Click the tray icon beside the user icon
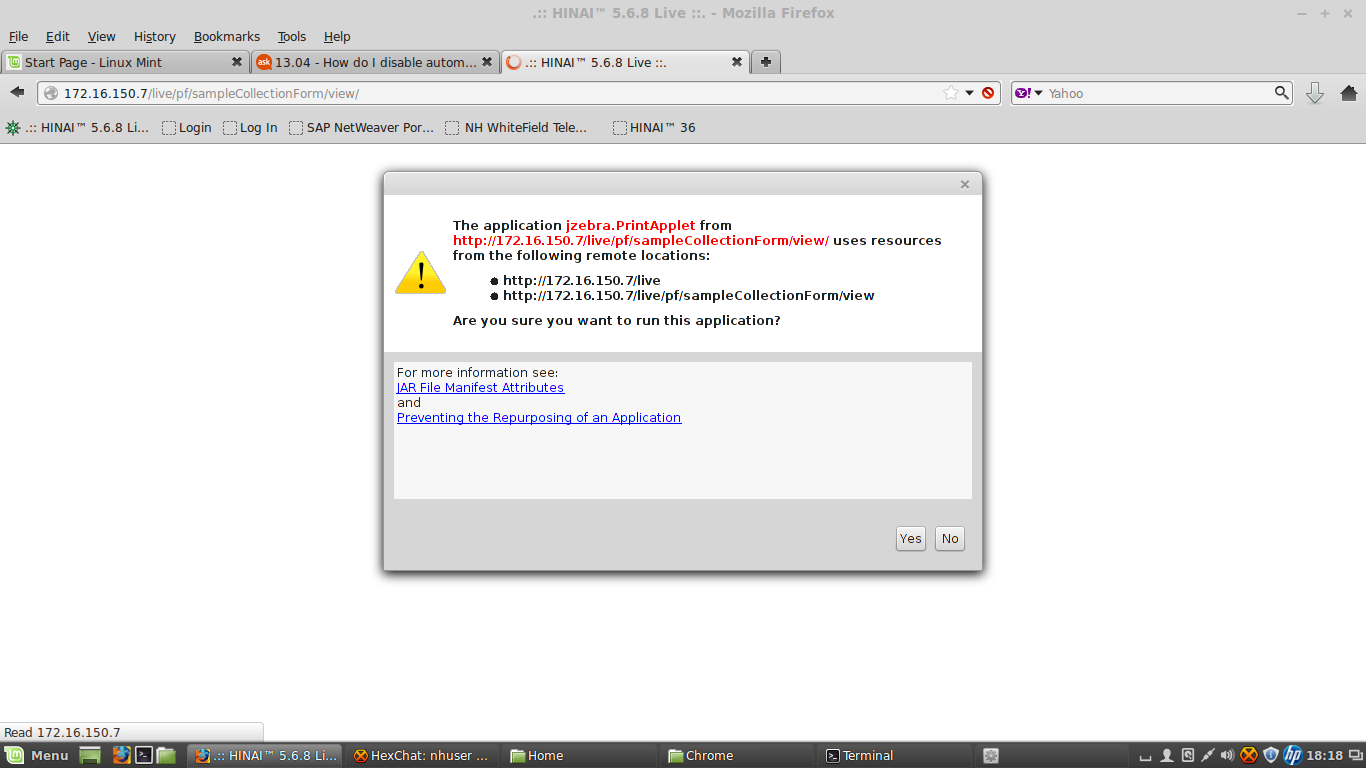Viewport: 1366px width, 768px height. (1187, 755)
